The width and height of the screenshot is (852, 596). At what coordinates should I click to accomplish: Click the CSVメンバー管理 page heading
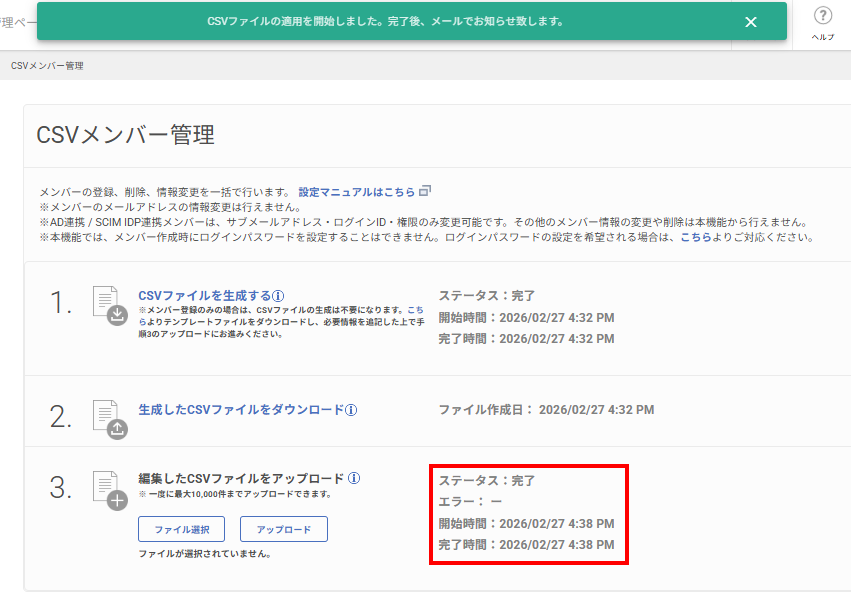click(126, 135)
